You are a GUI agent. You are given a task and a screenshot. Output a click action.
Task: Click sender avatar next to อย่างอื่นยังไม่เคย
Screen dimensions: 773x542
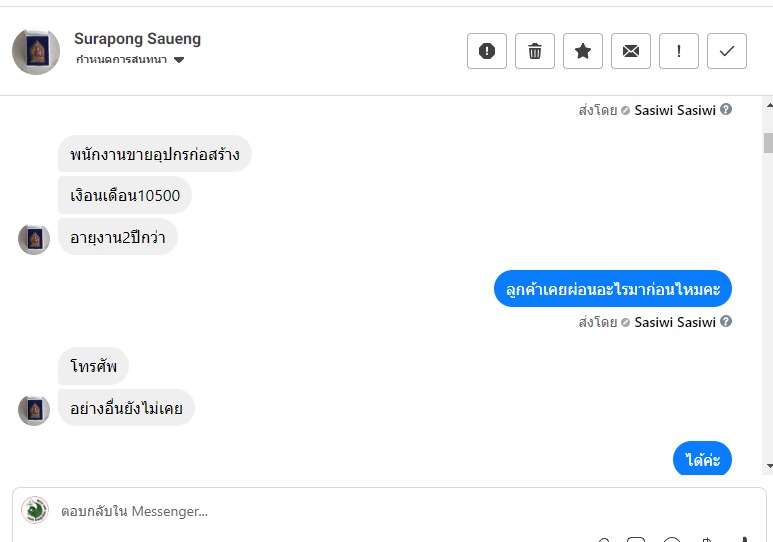pyautogui.click(x=34, y=410)
